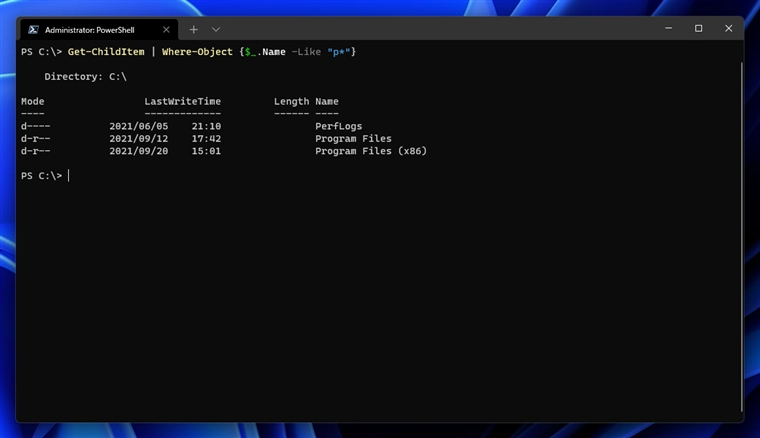The image size is (760, 438).
Task: Click the empty prompt PS C:\> line
Action: click(x=45, y=176)
